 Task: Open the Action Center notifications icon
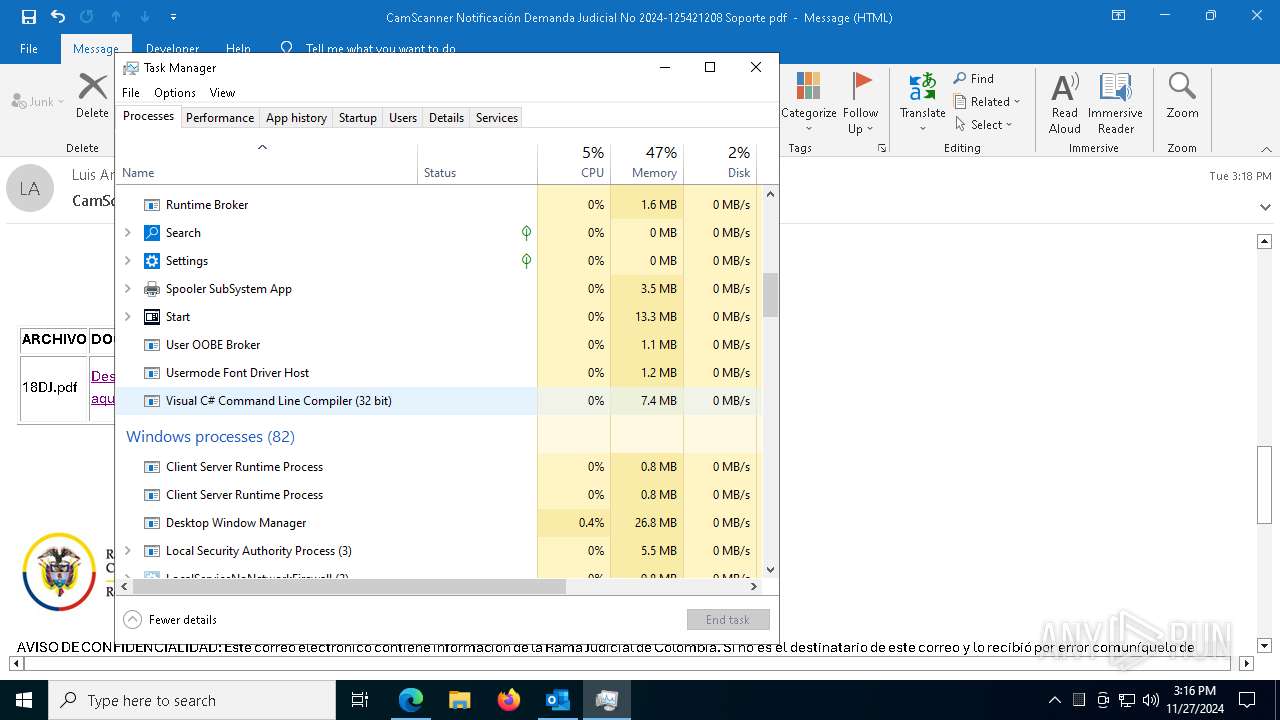point(1247,700)
